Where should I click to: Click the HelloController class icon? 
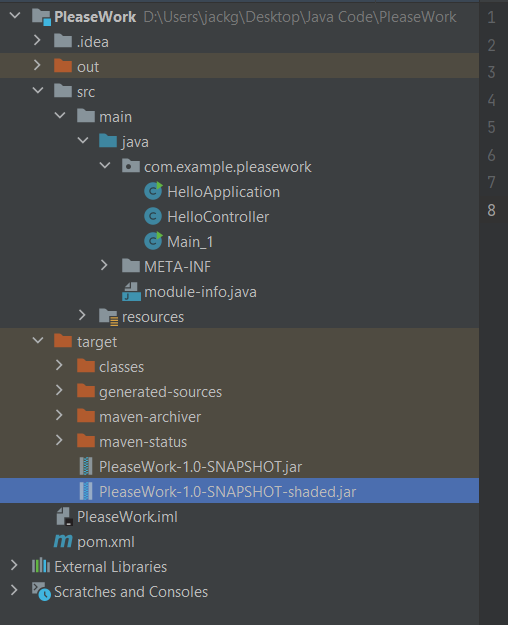click(x=153, y=216)
